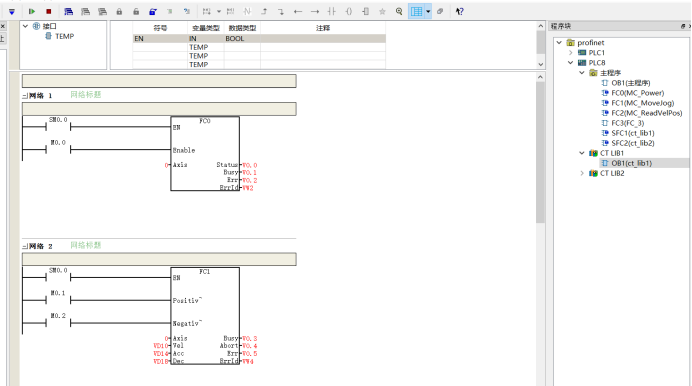692x386 pixels.
Task: Click the magnifier zoom icon
Action: (x=399, y=11)
